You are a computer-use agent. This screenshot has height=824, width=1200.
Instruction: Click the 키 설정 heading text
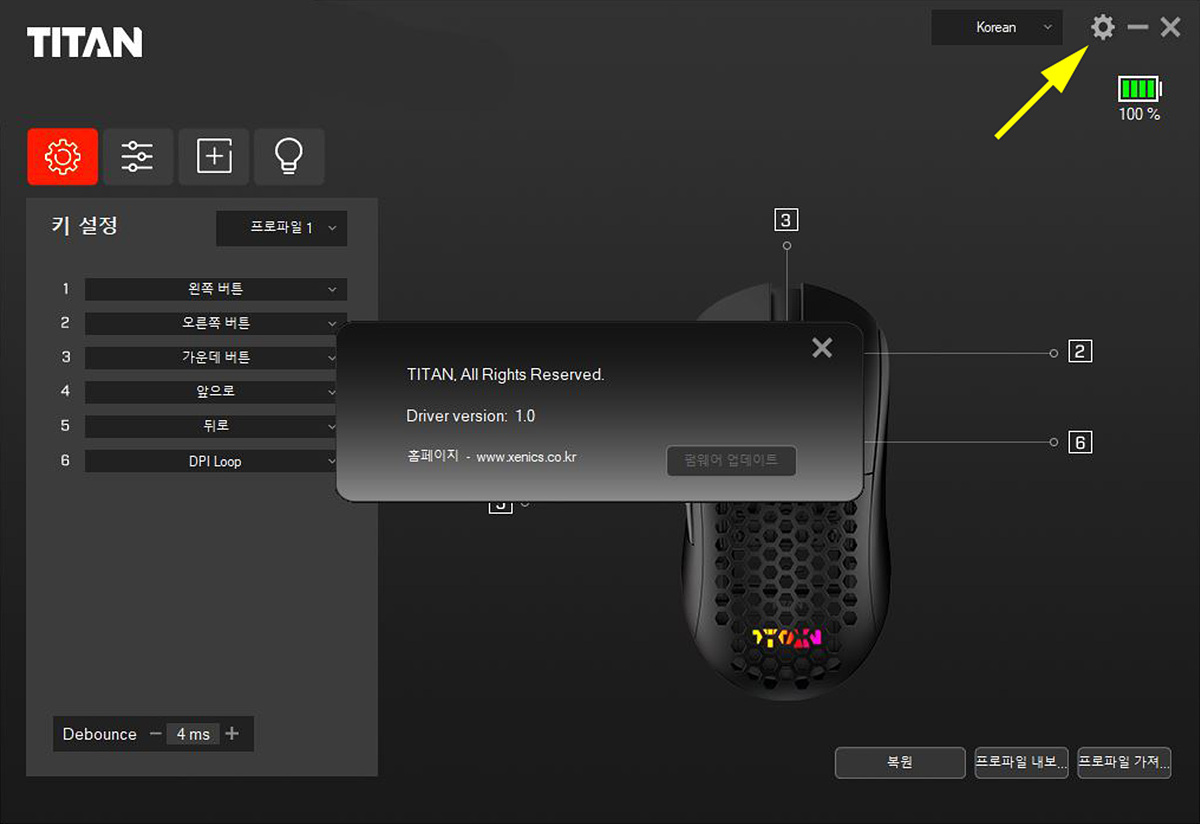pos(85,225)
